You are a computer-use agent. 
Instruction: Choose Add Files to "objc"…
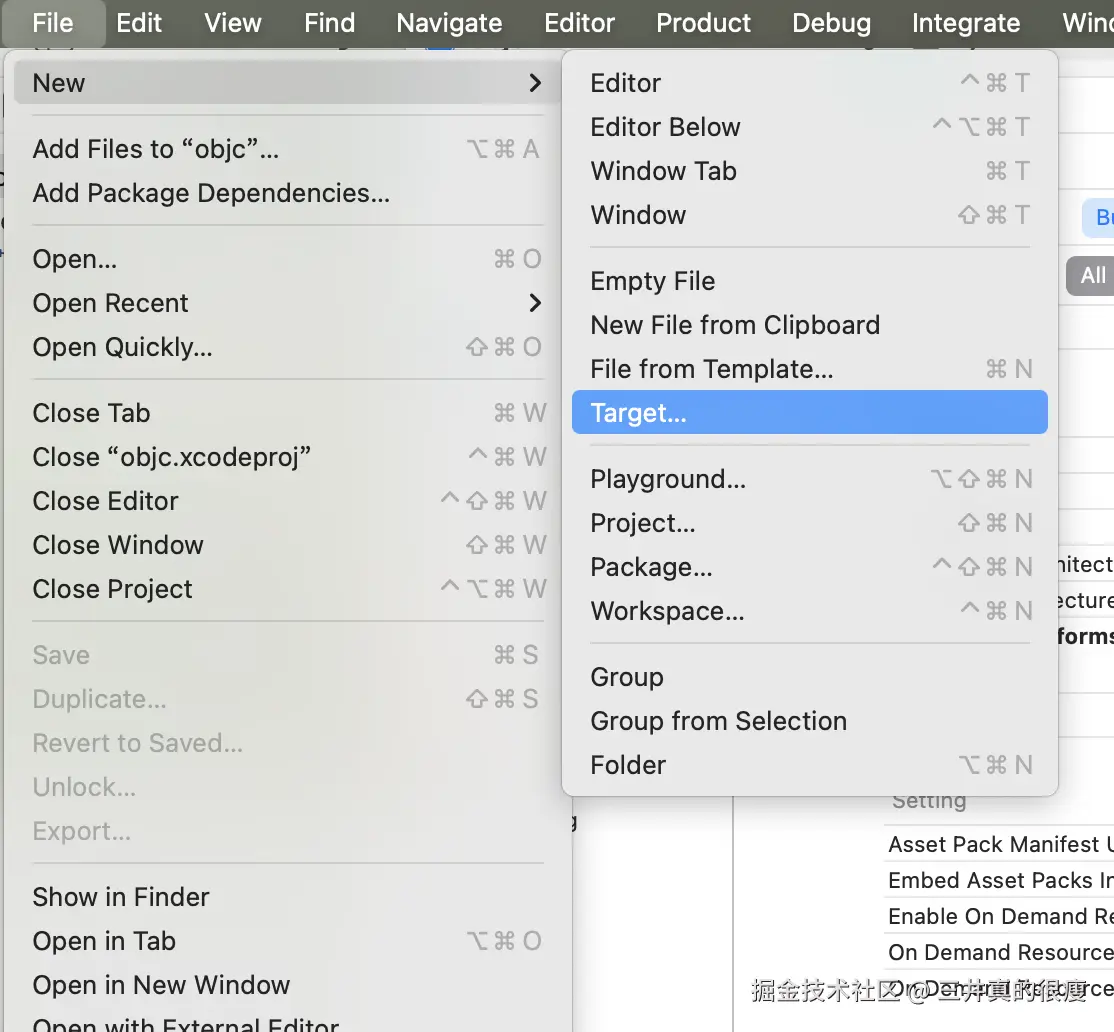156,149
